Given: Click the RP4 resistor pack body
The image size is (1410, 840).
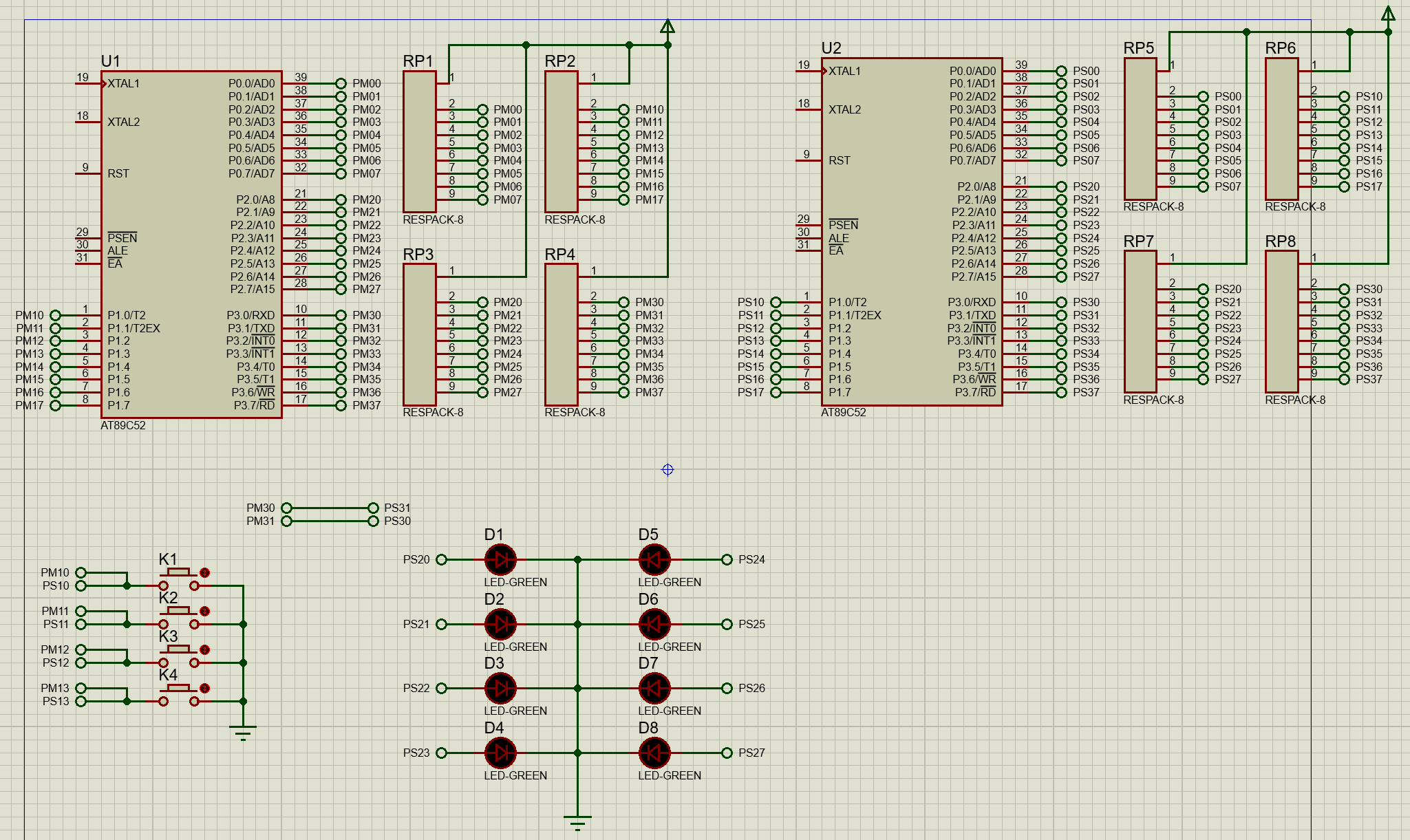Looking at the screenshot, I should [x=561, y=334].
